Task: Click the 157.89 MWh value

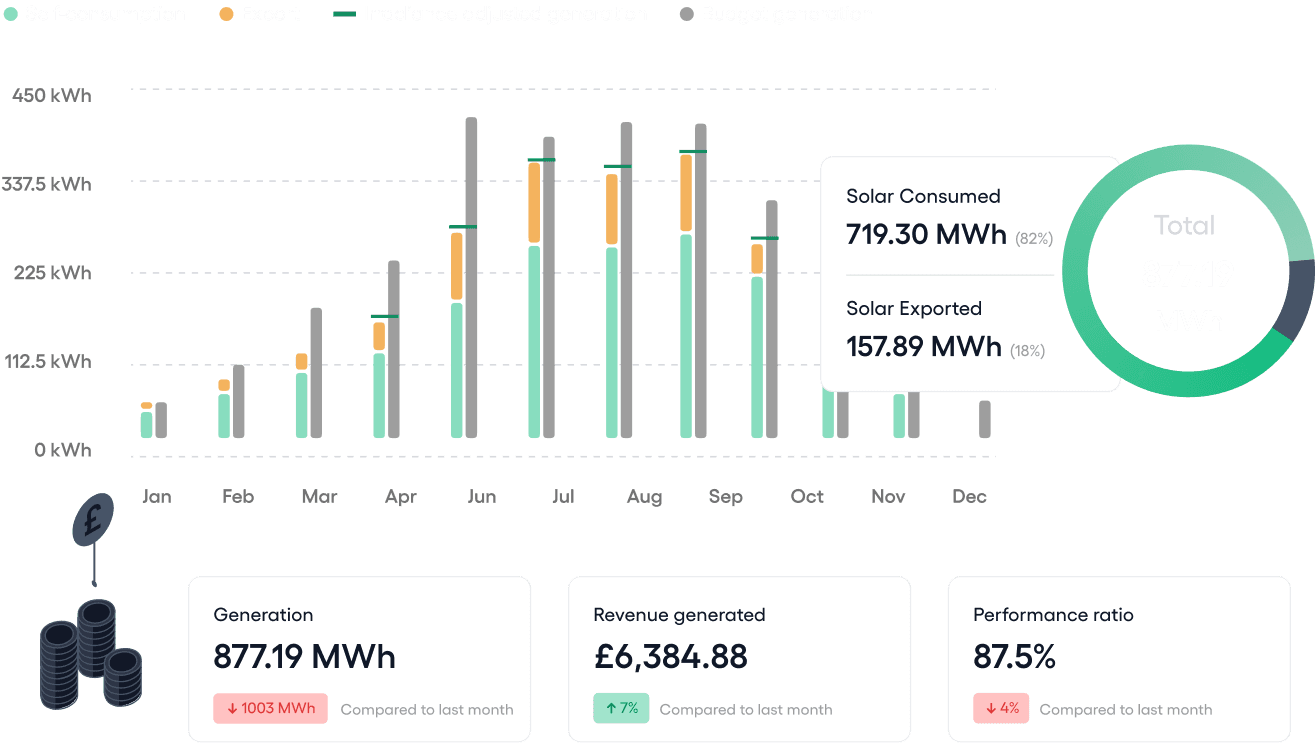Action: click(924, 346)
